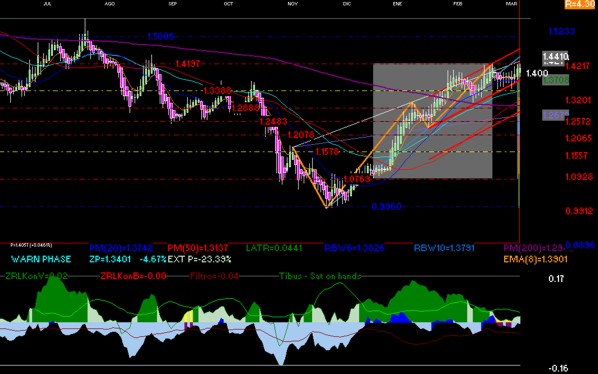The height and width of the screenshot is (374, 598).
Task: Click the gray 1.4410 price tag
Action: [556, 57]
